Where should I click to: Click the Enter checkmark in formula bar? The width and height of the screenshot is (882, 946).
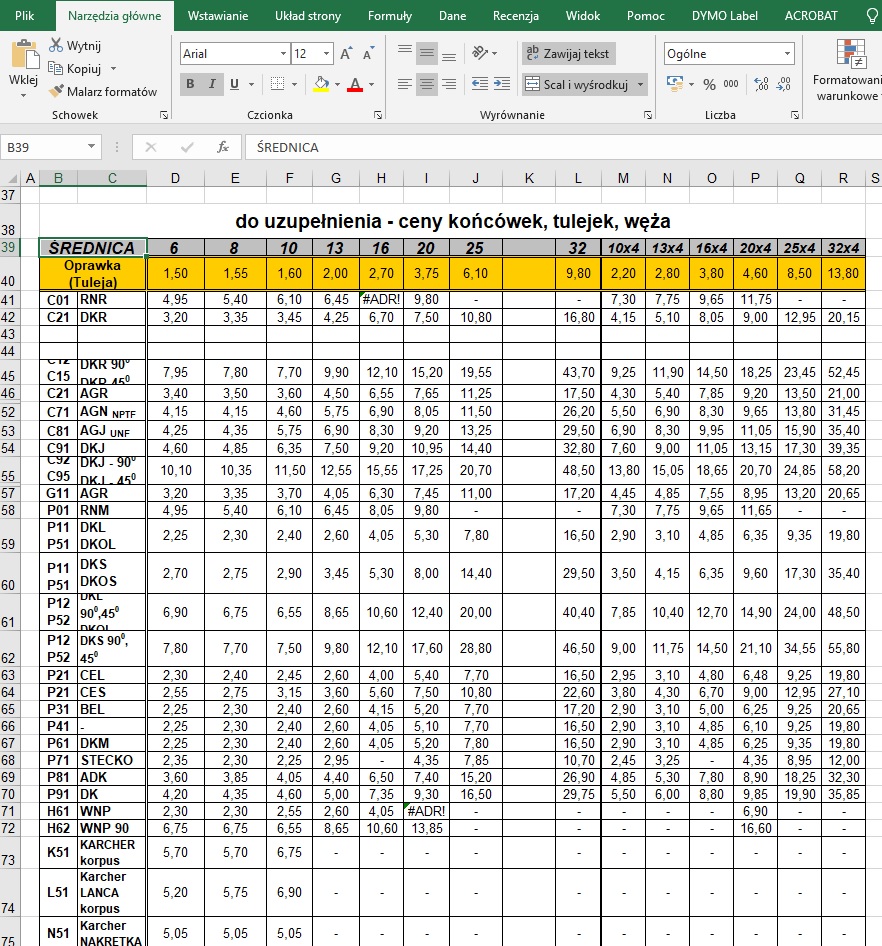click(x=187, y=147)
